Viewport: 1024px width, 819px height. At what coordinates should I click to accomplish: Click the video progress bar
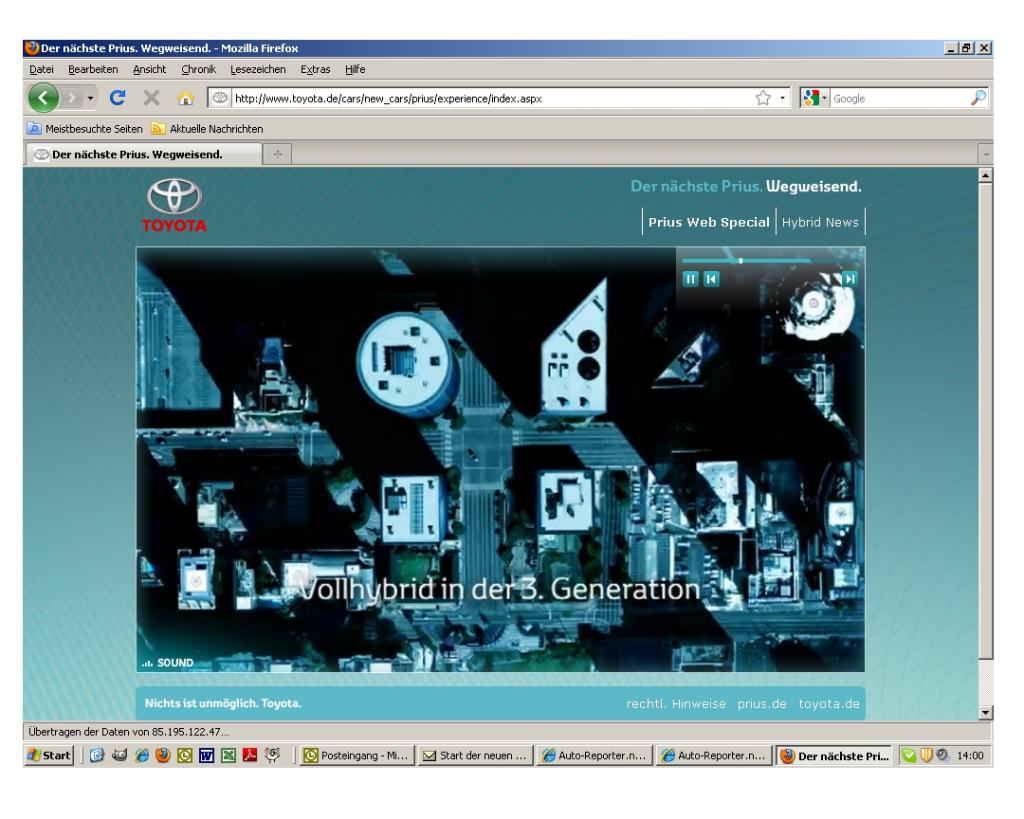(x=769, y=261)
